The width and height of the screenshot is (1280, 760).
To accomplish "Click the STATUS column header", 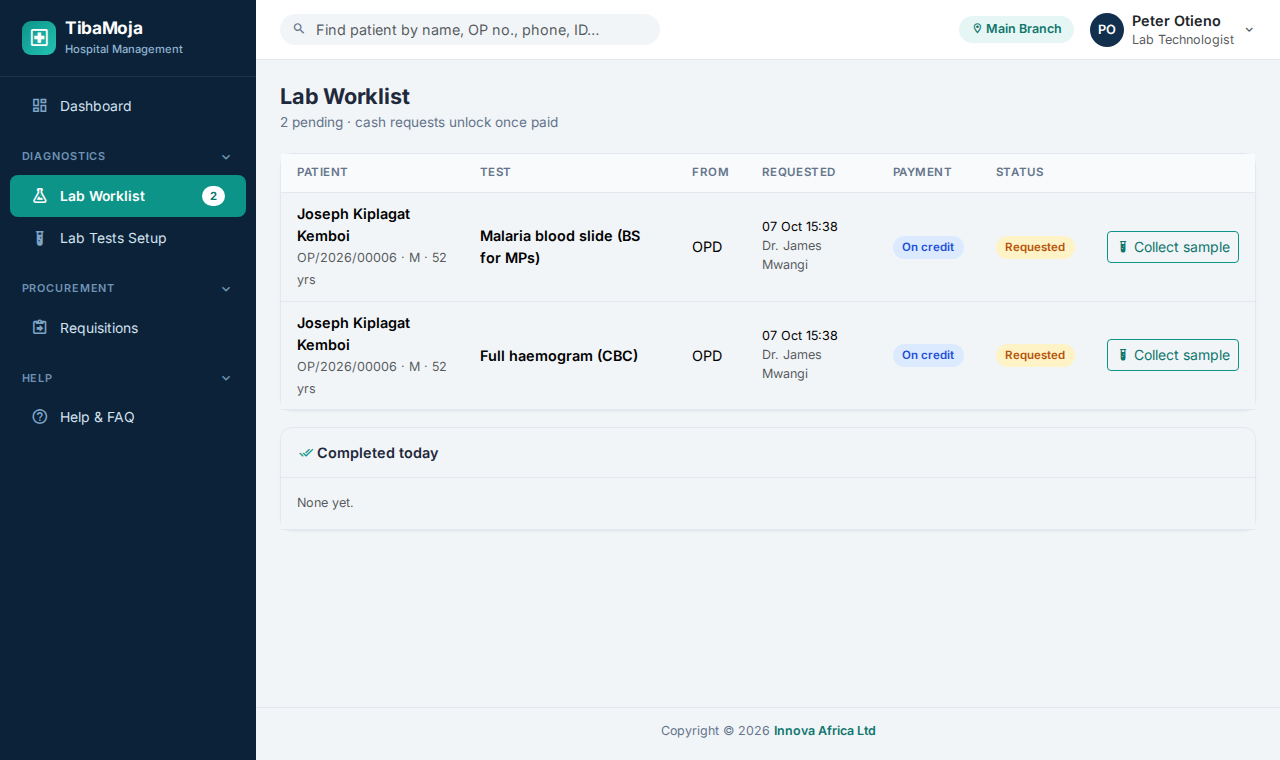I will click(1020, 172).
